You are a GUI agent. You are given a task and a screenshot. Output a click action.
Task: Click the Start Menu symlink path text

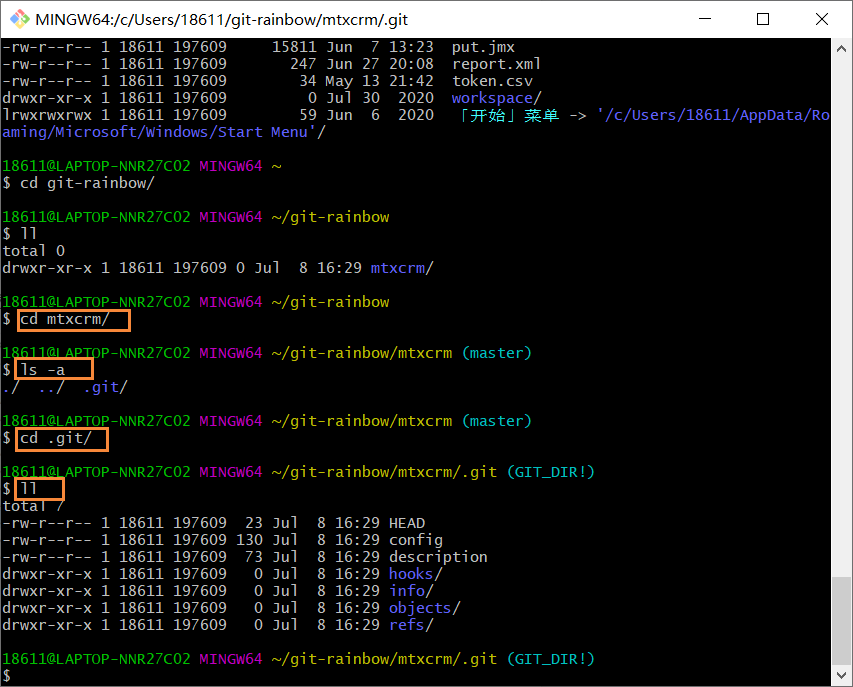click(416, 123)
